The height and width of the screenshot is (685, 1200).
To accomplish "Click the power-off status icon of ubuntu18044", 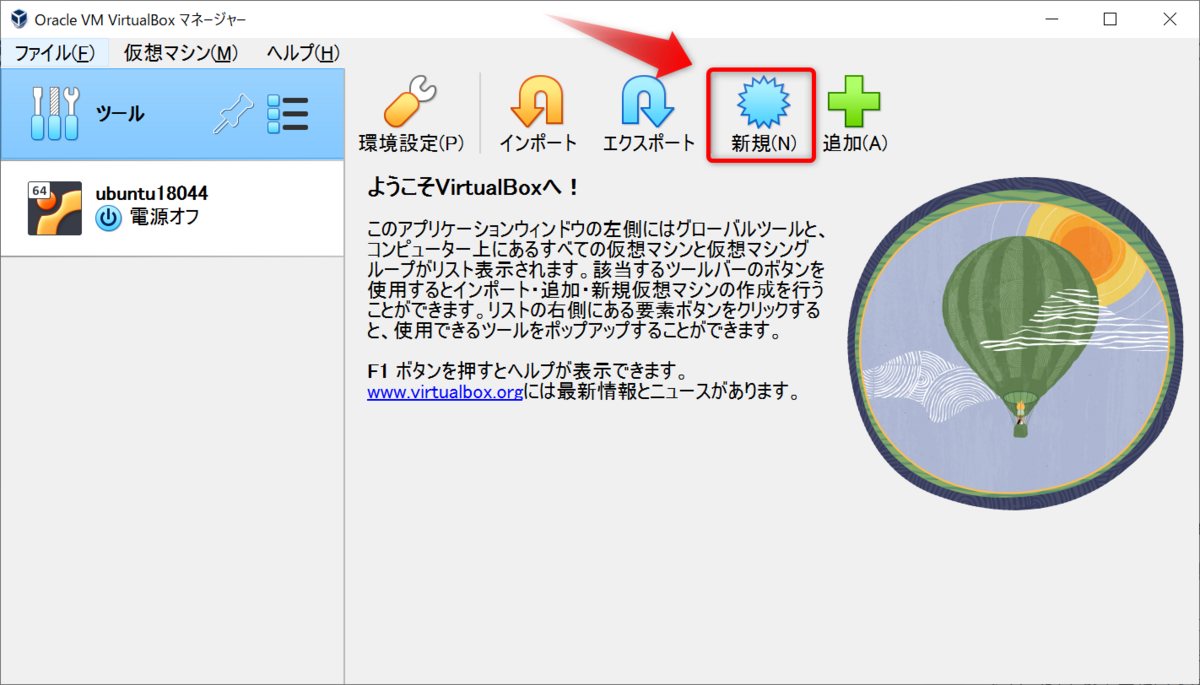I will point(108,218).
